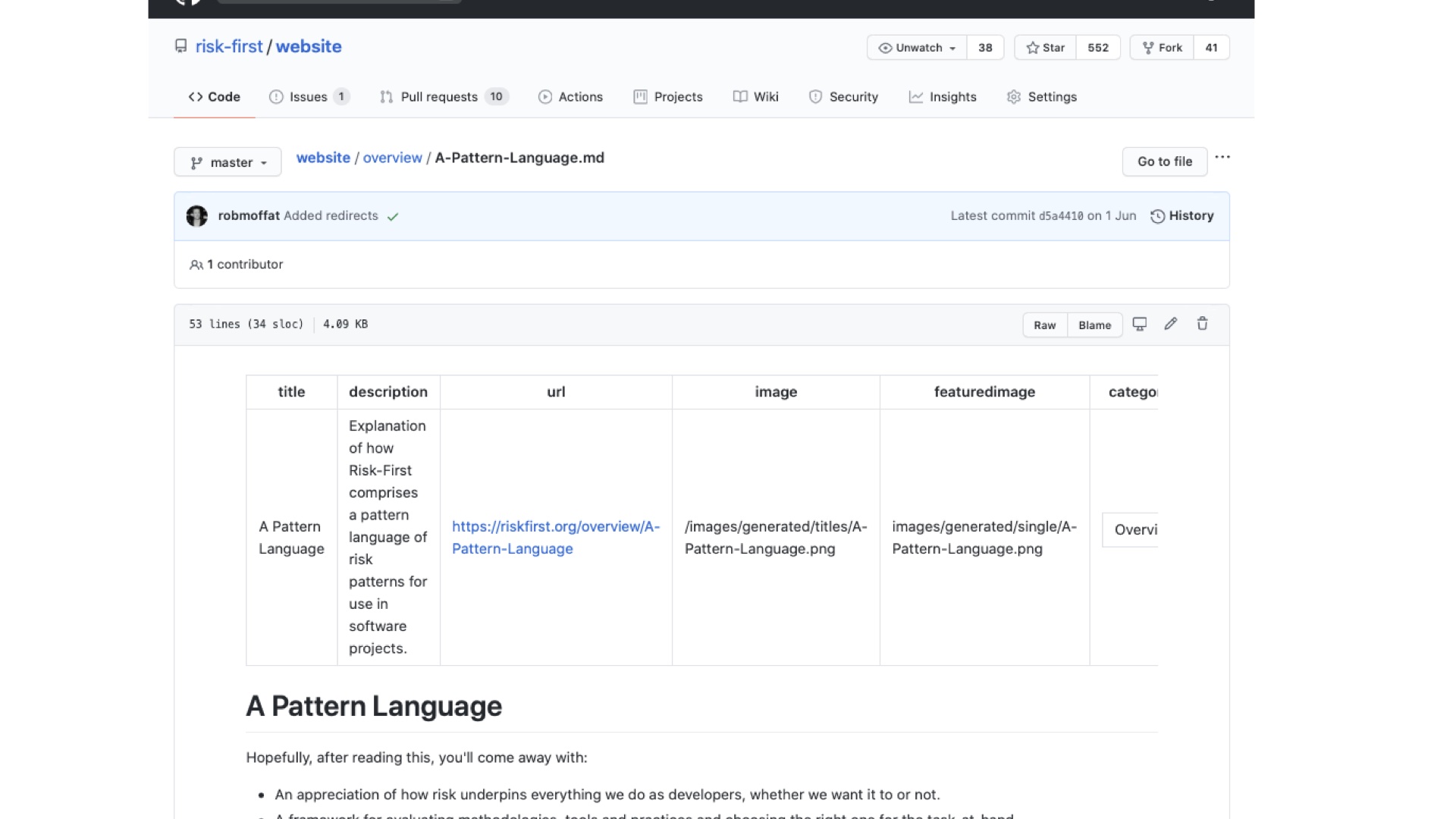Open the Security tab
This screenshot has height=819, width=1456.
pyautogui.click(x=843, y=97)
